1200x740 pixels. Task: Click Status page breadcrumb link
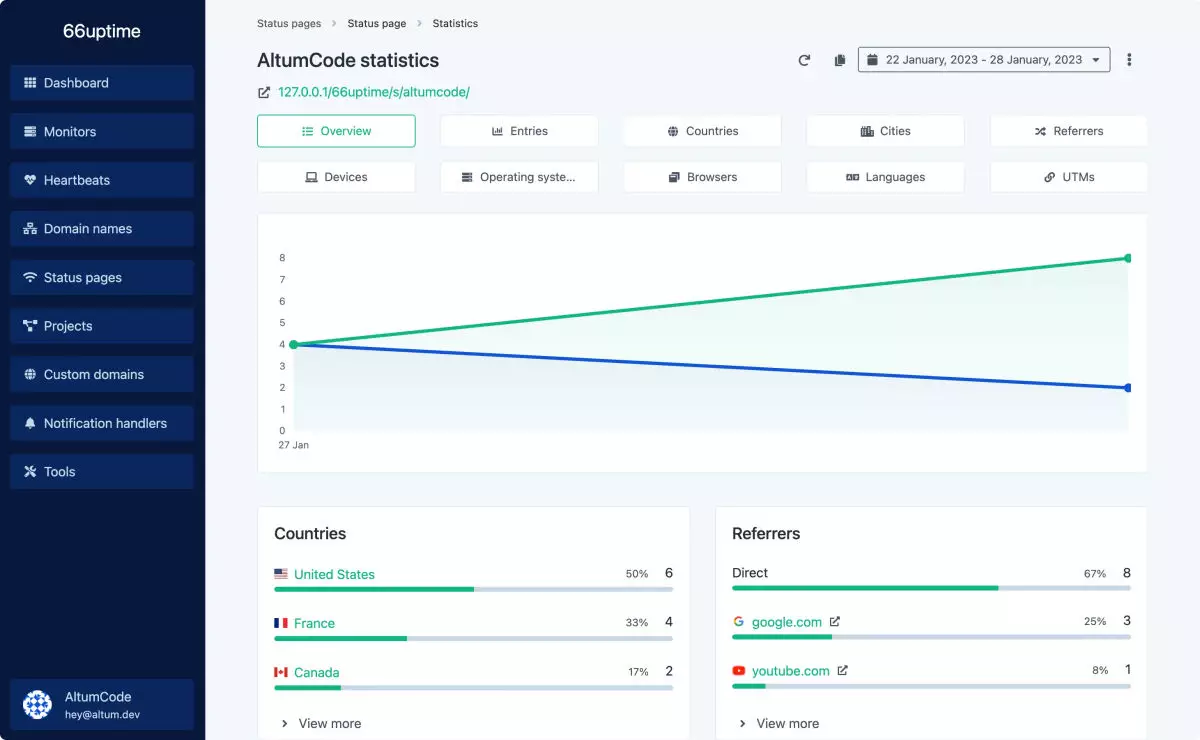pyautogui.click(x=376, y=23)
